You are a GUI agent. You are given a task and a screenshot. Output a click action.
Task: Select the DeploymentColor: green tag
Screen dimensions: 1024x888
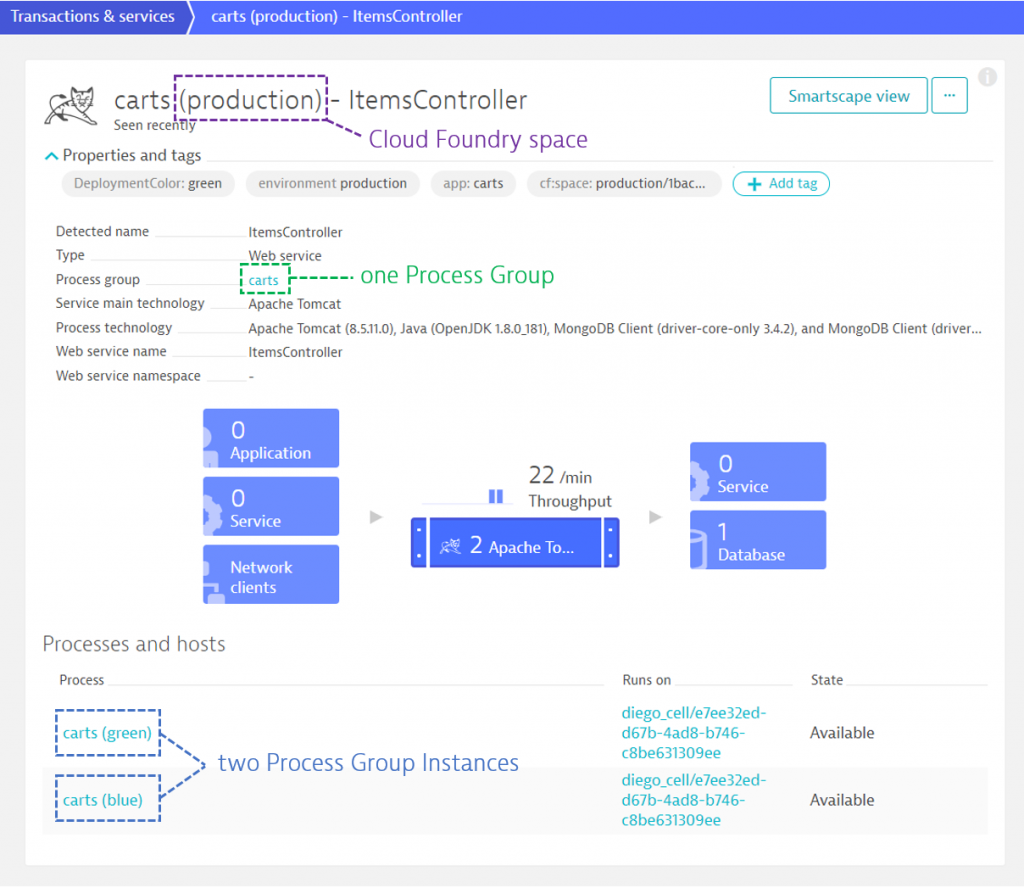(147, 184)
